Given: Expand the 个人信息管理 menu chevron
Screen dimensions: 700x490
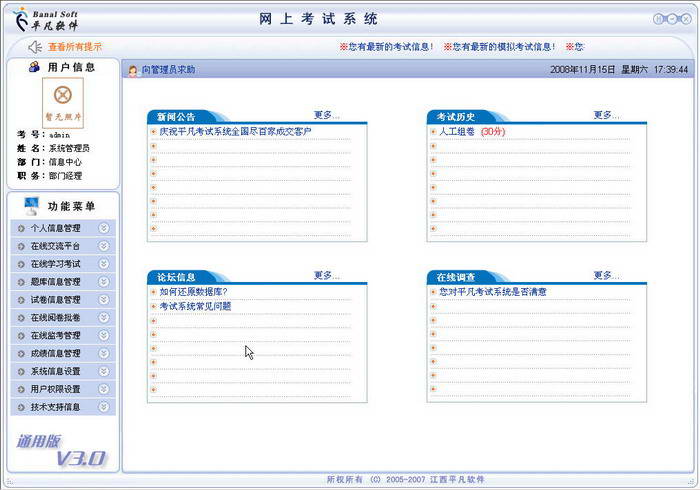Looking at the screenshot, I should 104,228.
